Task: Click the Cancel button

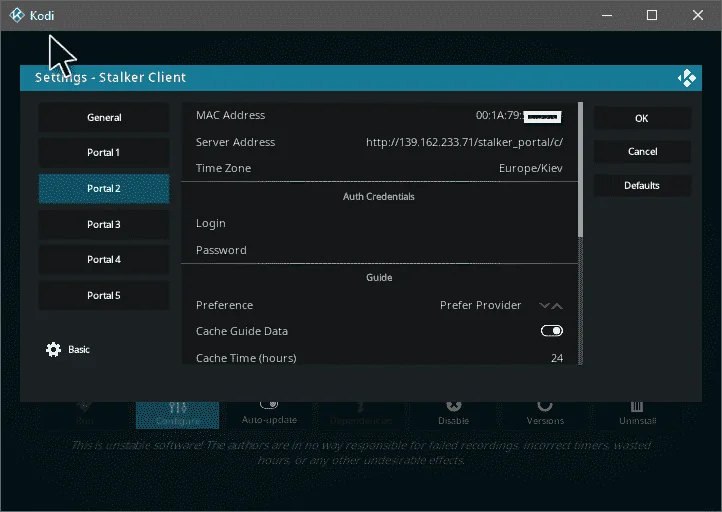Action: coord(642,151)
